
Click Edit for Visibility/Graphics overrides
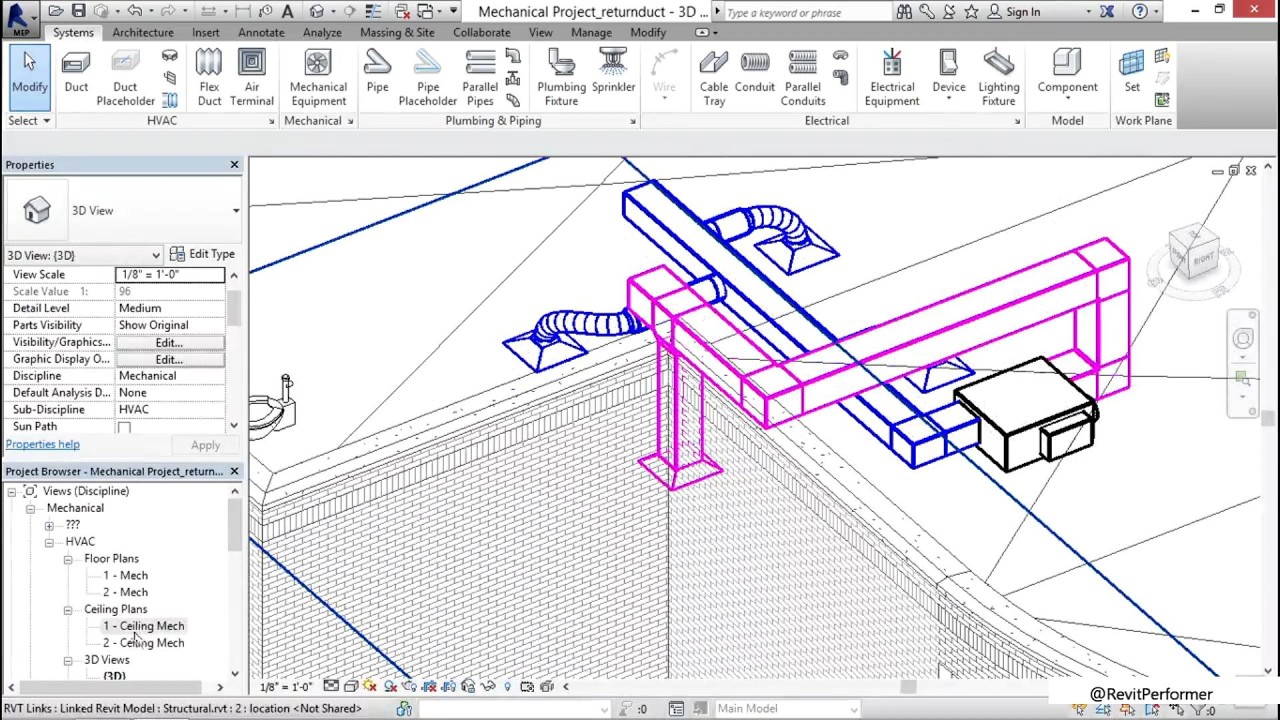tap(169, 342)
